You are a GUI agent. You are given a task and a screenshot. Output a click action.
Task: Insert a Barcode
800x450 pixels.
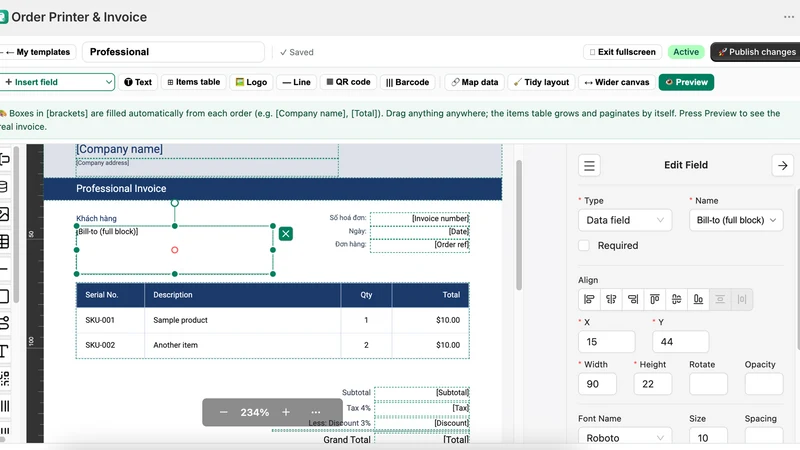408,82
